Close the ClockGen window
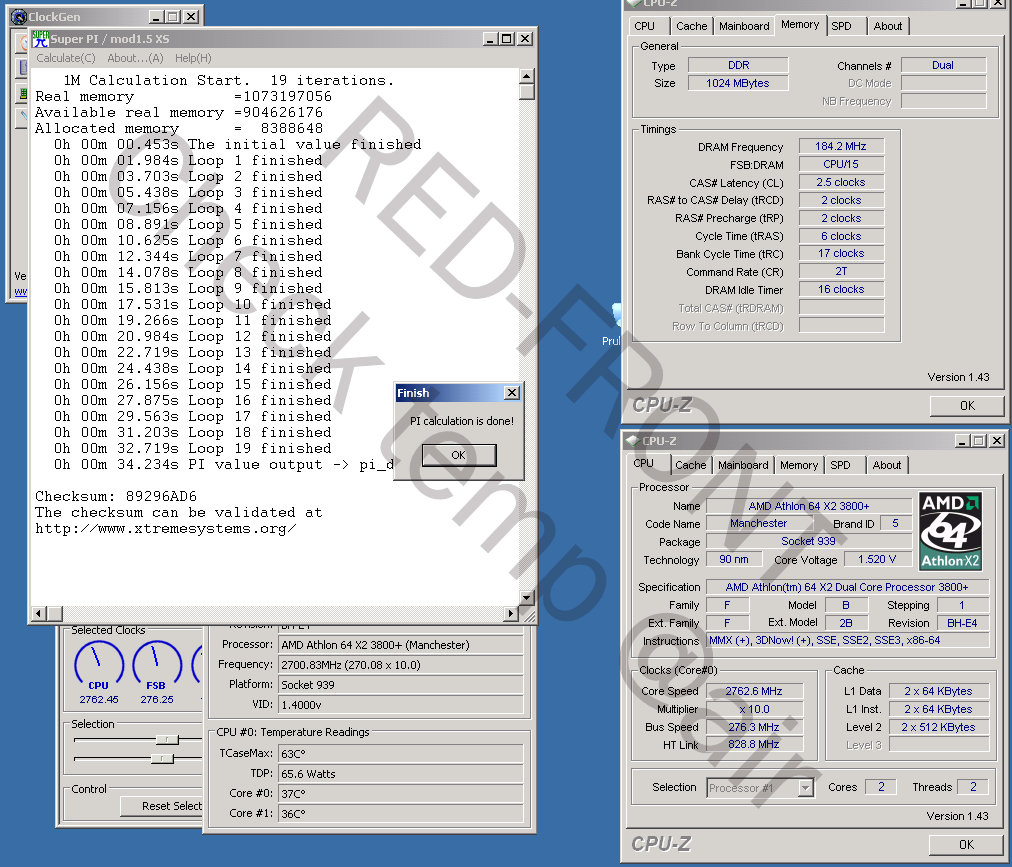 (191, 17)
